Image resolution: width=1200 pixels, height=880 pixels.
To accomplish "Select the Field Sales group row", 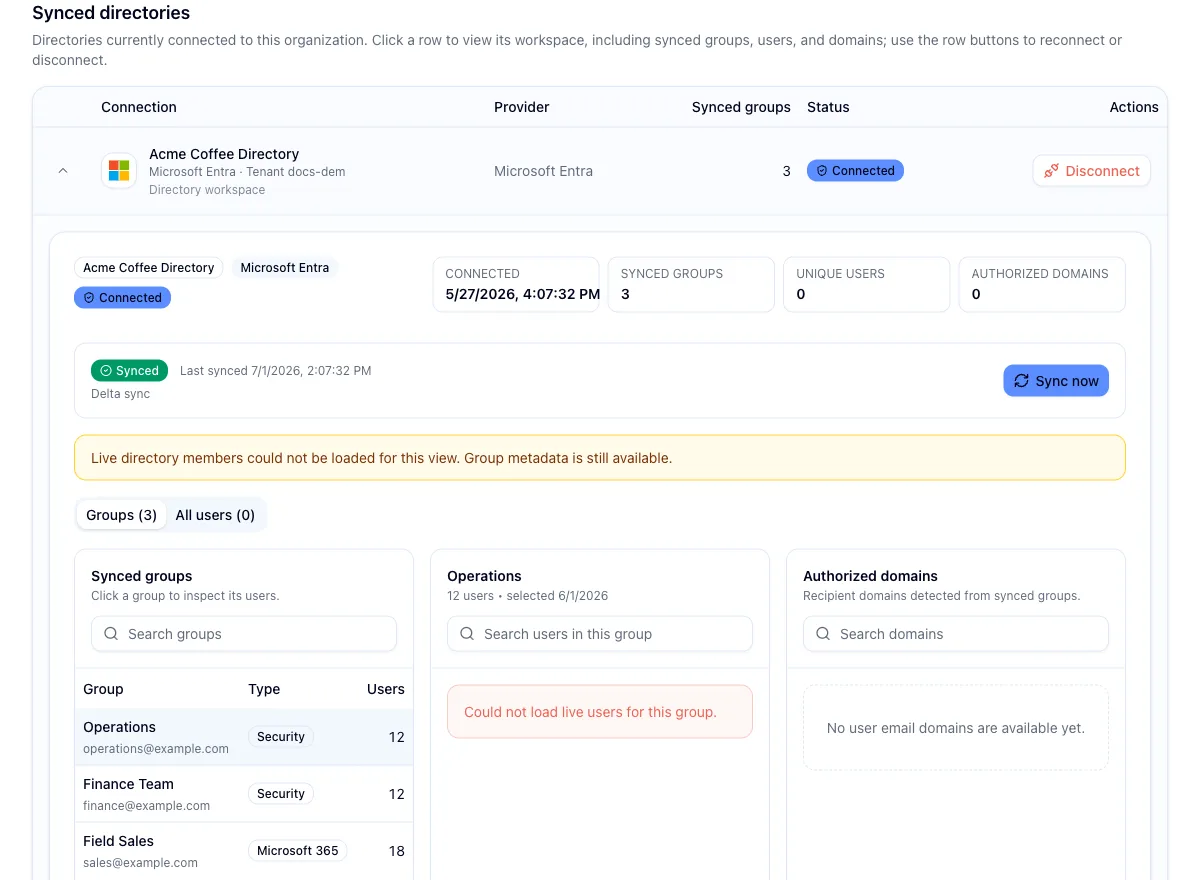I will point(244,851).
